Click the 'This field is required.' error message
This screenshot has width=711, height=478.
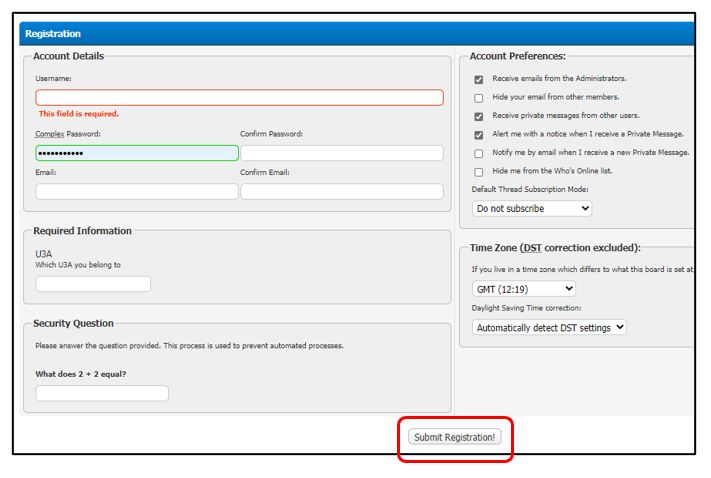[79, 114]
